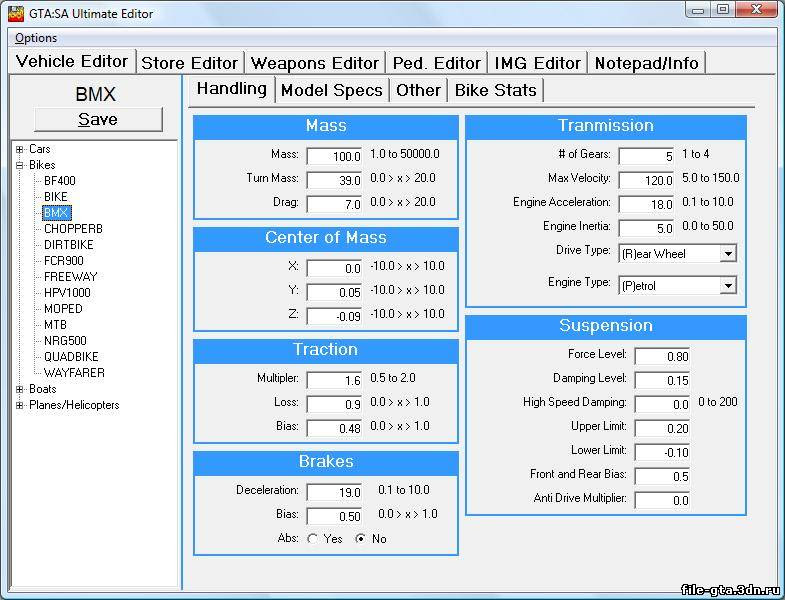Click the Bikes tree label

[42, 165]
